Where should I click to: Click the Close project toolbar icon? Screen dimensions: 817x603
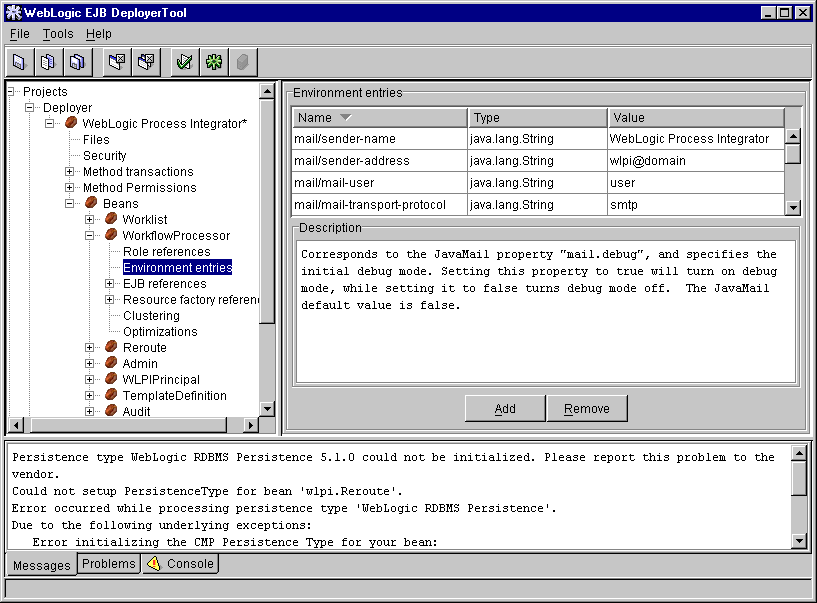tap(117, 62)
